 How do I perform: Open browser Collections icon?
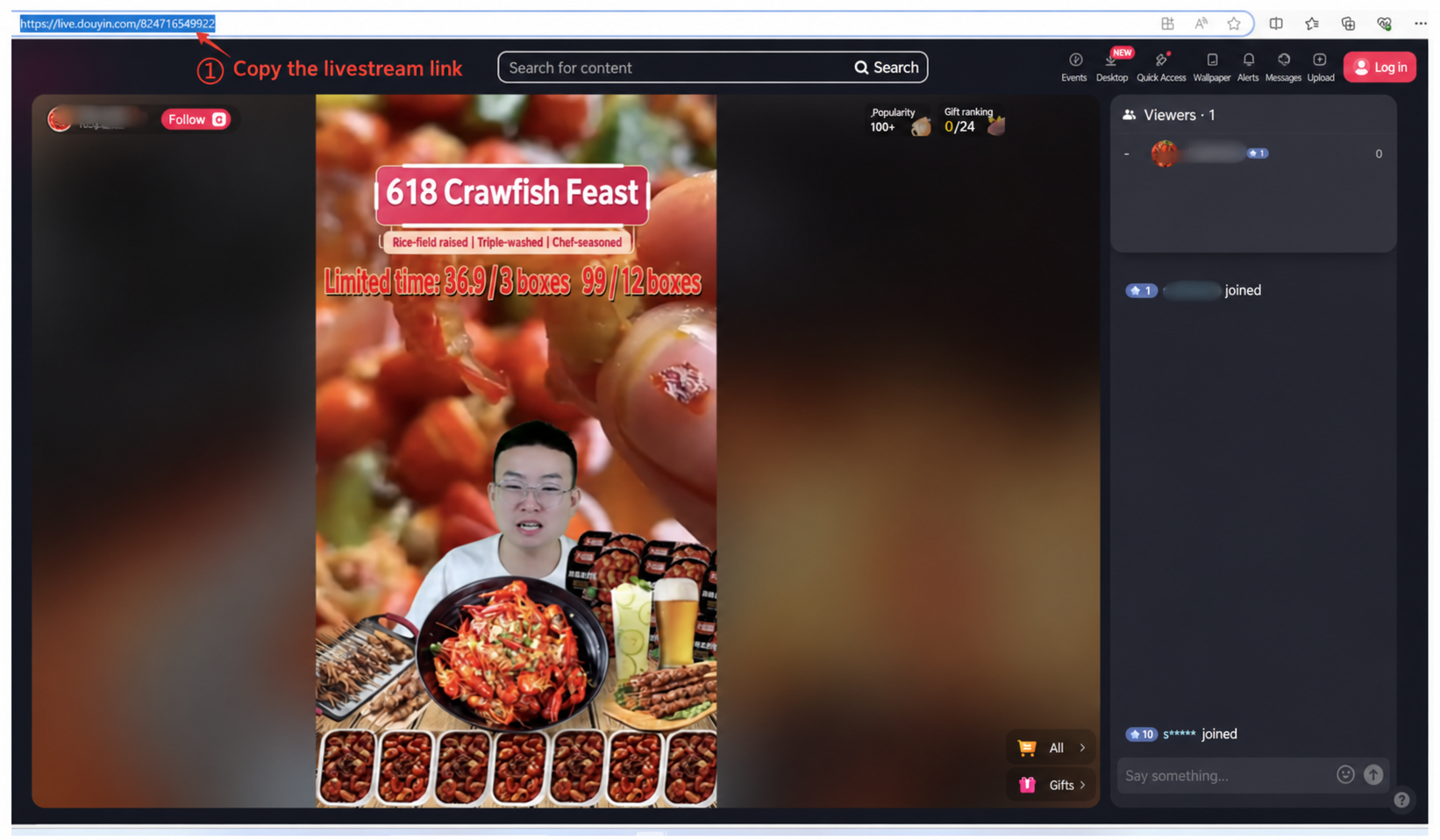point(1348,24)
